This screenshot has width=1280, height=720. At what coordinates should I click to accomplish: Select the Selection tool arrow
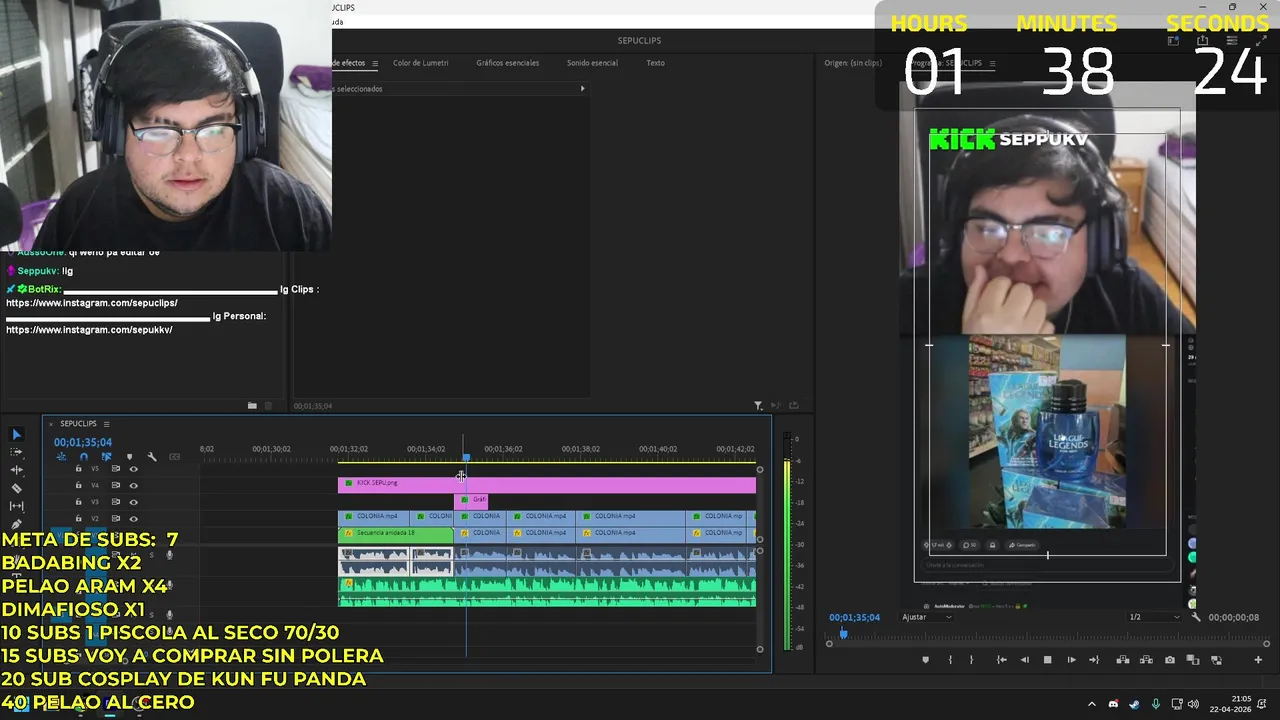click(x=16, y=434)
